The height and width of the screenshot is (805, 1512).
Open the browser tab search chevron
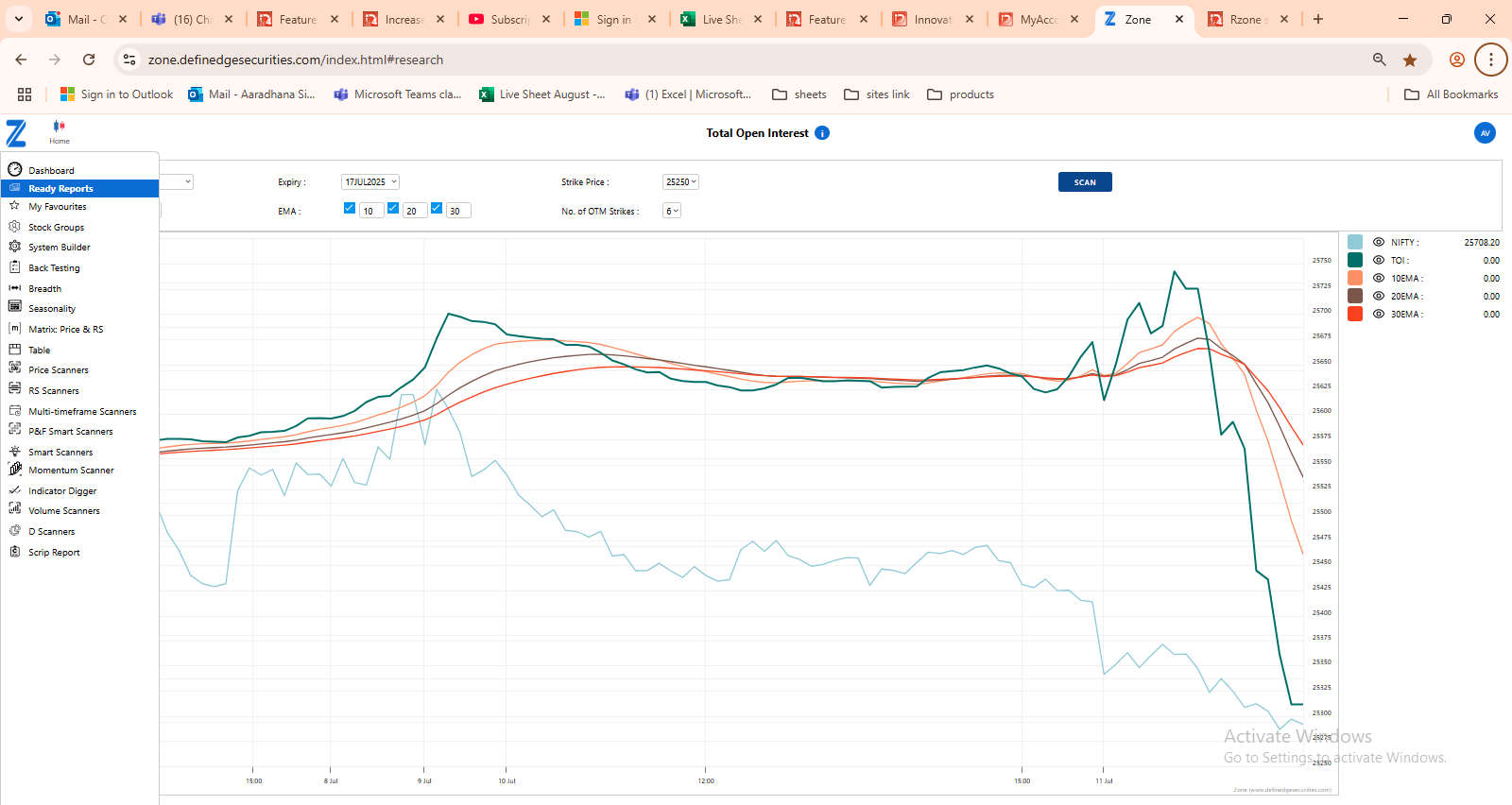click(x=18, y=19)
